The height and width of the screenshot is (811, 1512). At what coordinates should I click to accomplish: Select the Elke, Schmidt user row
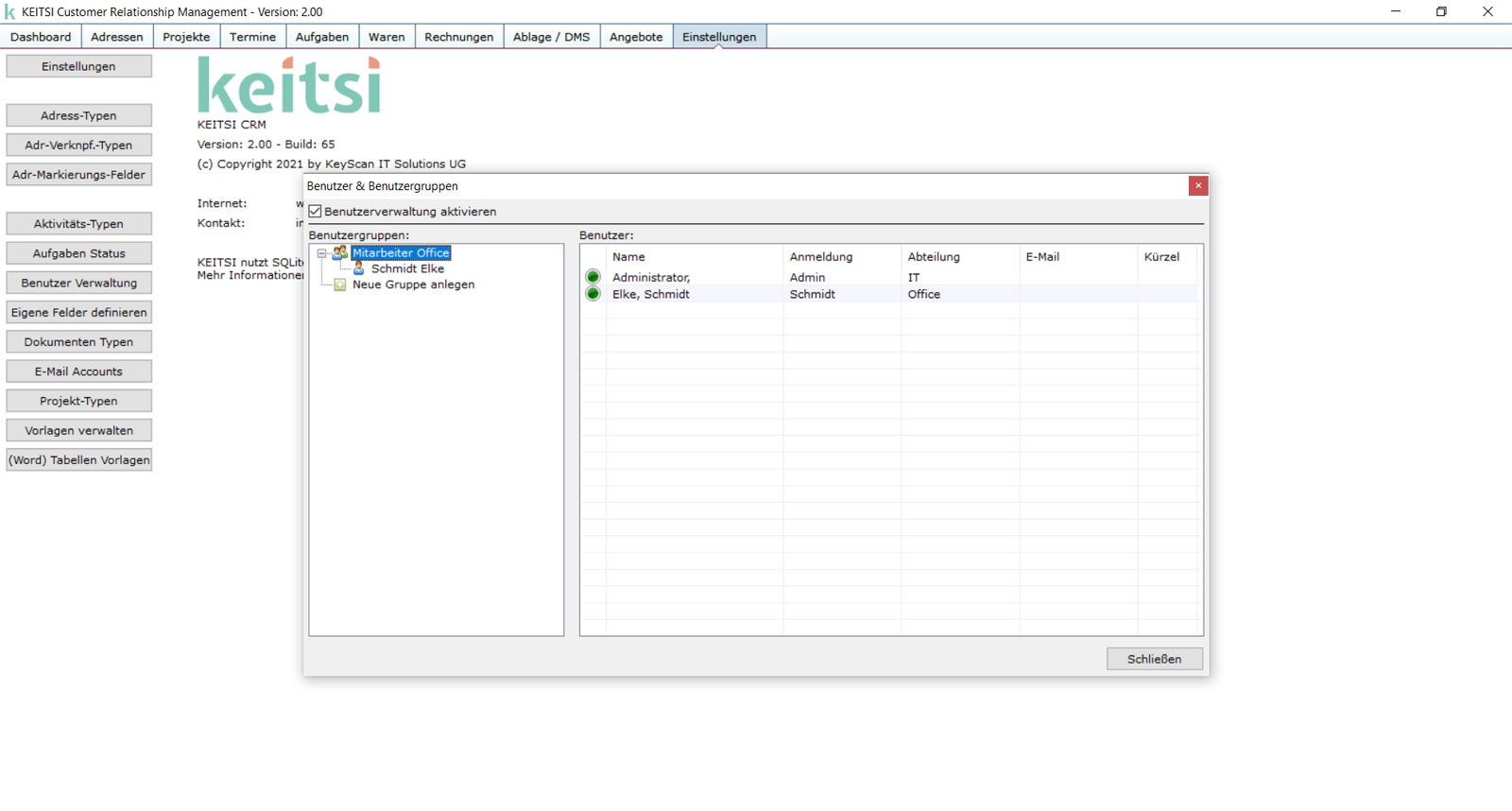[889, 294]
